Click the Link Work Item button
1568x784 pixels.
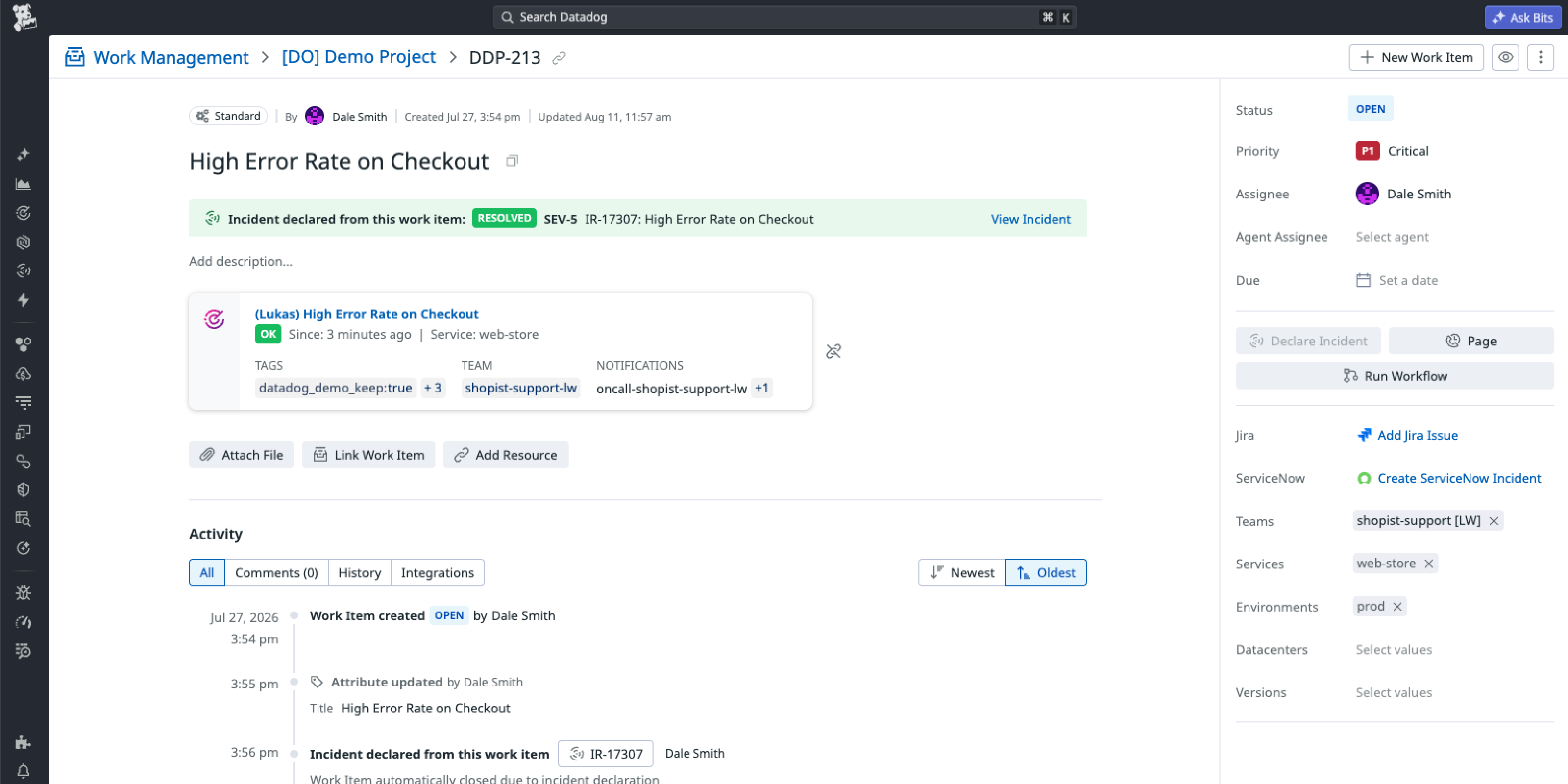click(368, 455)
